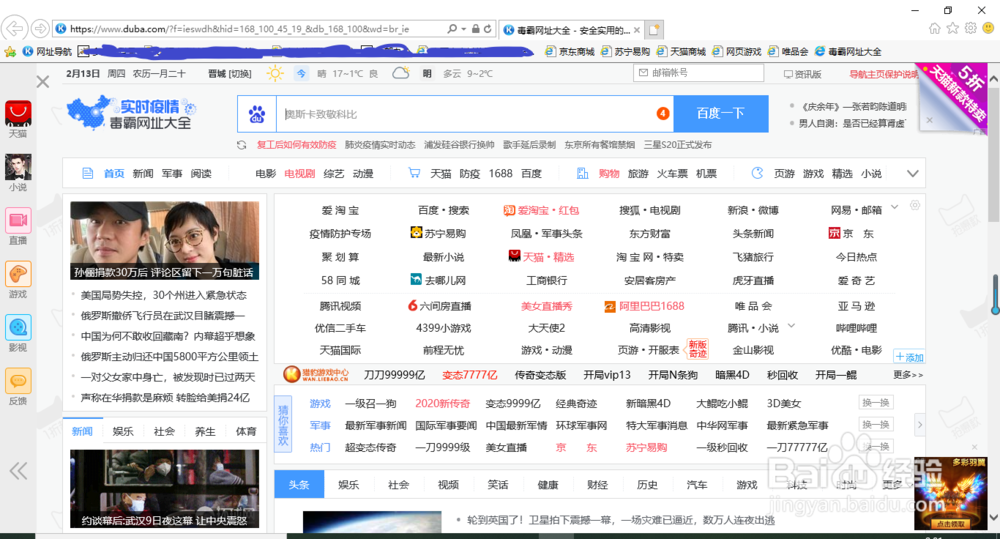Select the 新闻 tab in the left news panel
1000x539 pixels.
82,431
